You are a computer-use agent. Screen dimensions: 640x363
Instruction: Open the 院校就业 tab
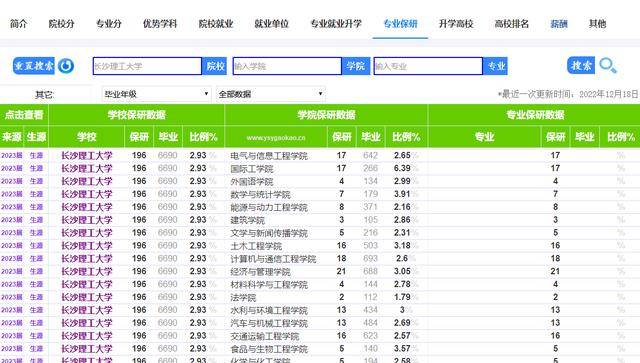216,24
